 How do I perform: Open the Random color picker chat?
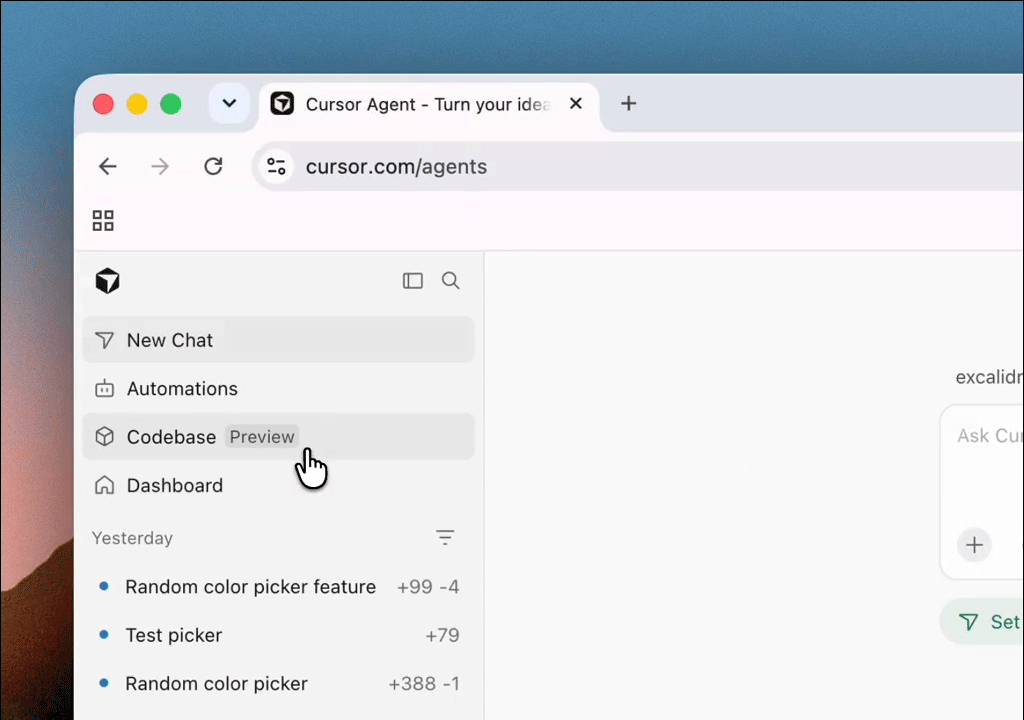pos(278,683)
